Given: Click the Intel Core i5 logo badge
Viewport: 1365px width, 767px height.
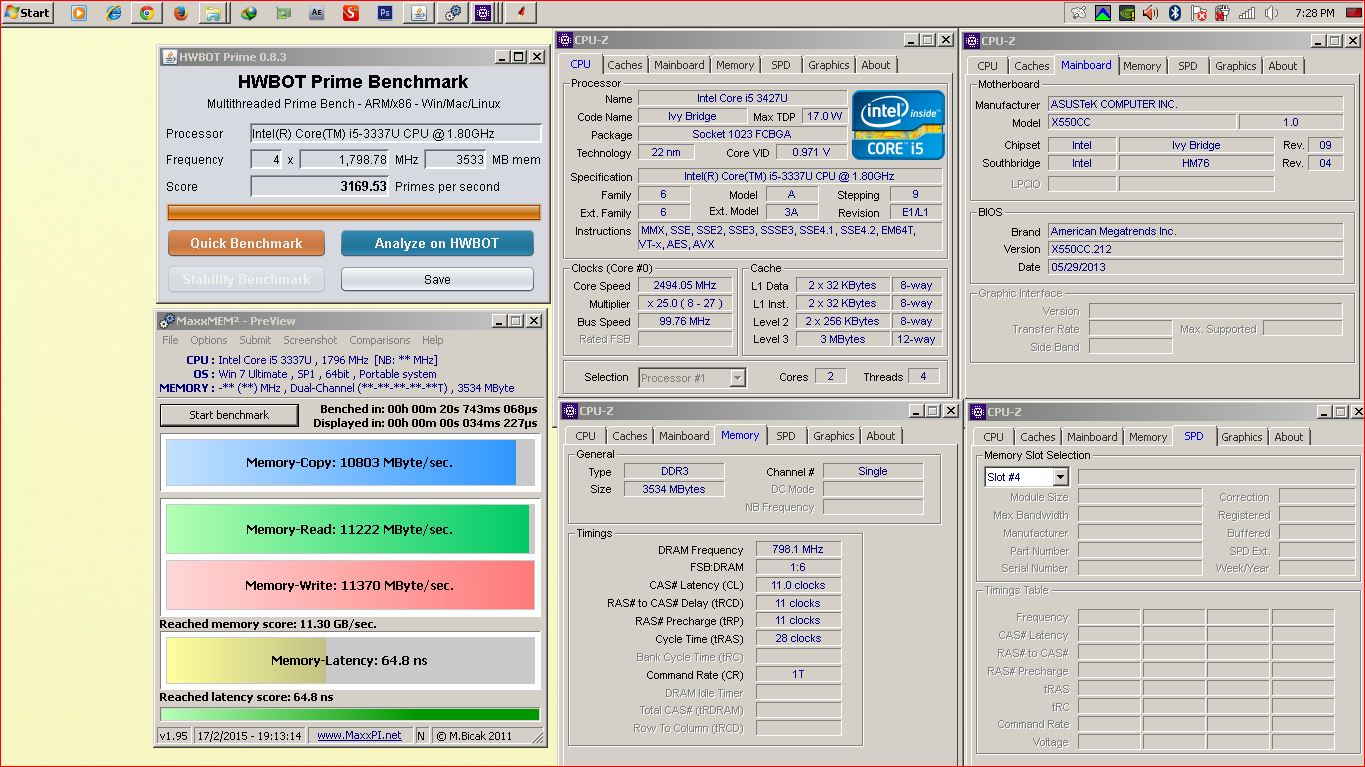Looking at the screenshot, I should click(x=898, y=125).
